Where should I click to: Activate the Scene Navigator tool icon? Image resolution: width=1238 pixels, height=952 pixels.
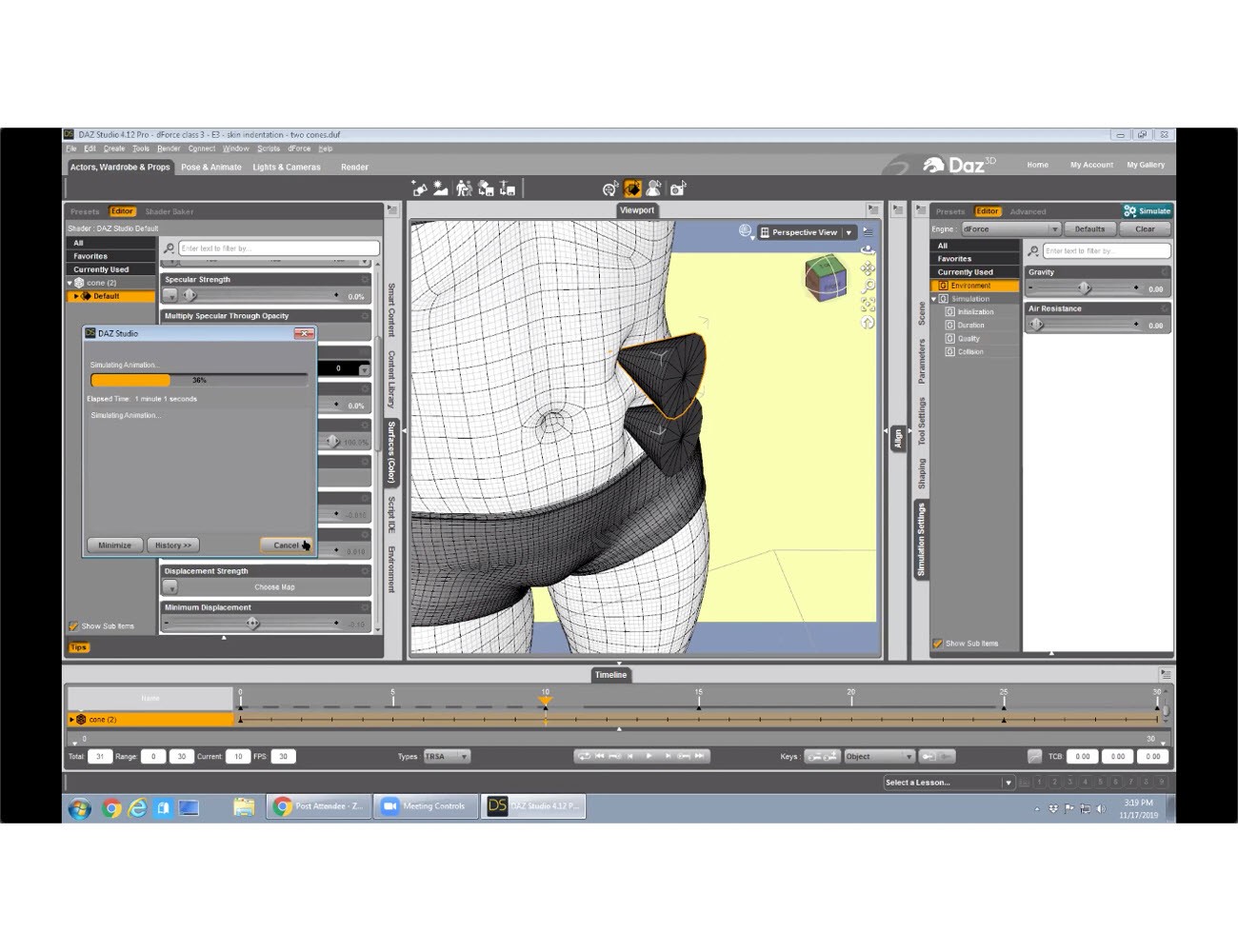[607, 188]
